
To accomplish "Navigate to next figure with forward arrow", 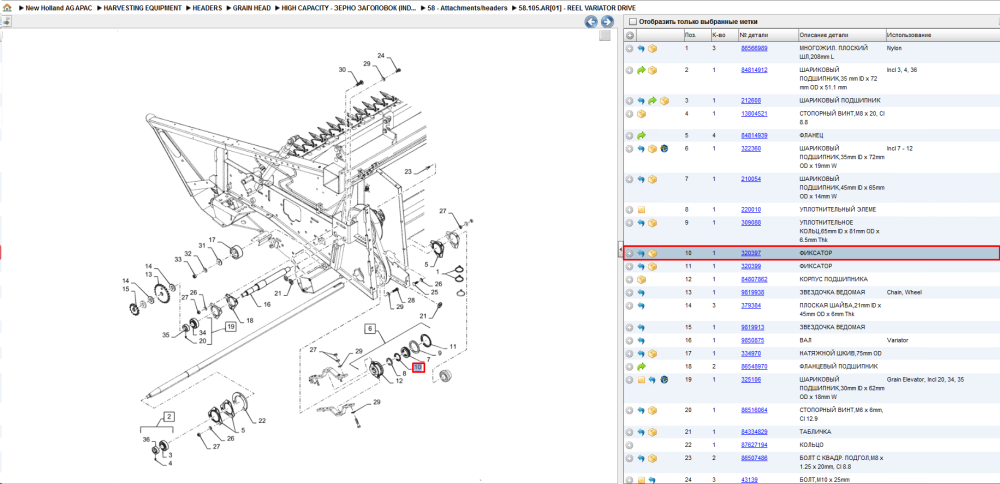I will point(607,22).
